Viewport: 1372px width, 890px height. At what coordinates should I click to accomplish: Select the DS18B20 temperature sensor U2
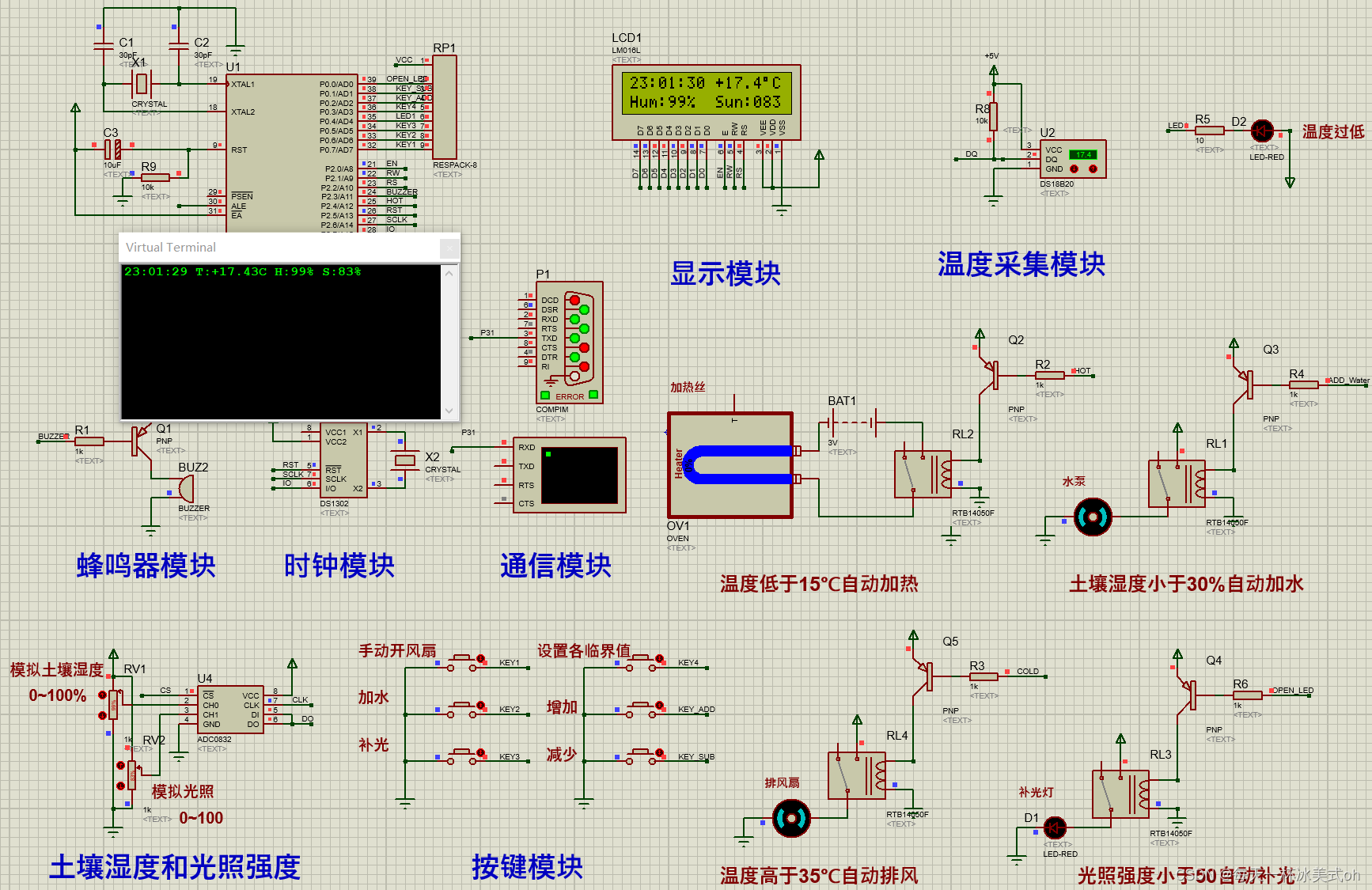tap(1072, 159)
